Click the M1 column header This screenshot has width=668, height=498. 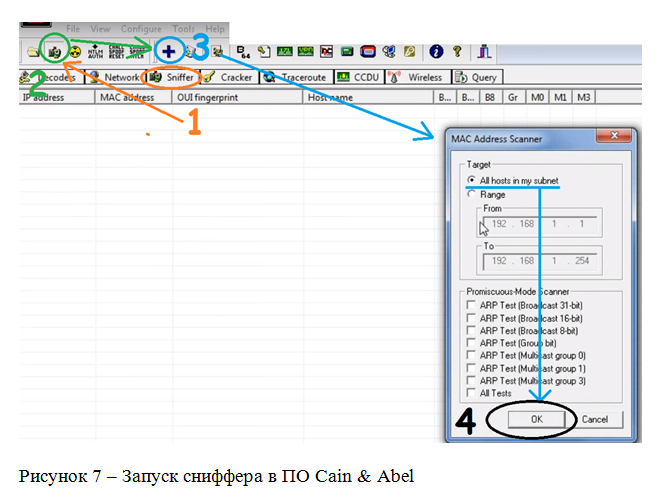pos(560,98)
